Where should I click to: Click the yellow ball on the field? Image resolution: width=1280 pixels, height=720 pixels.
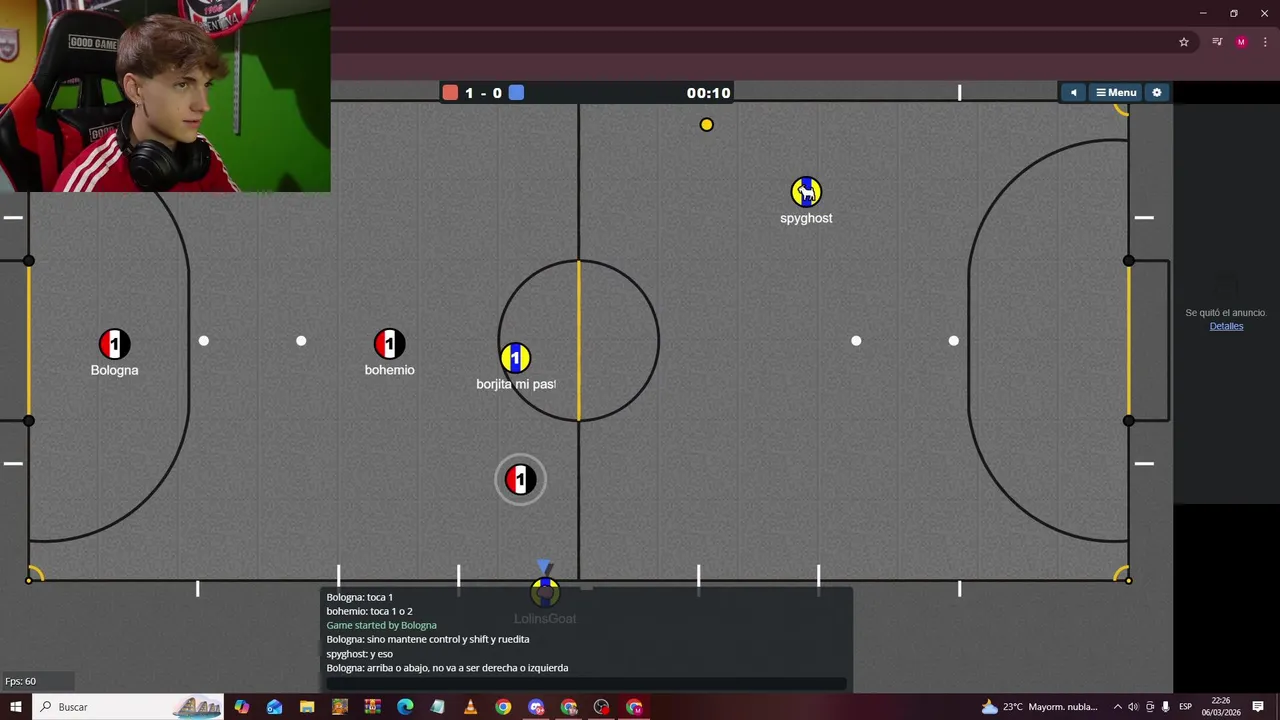[707, 125]
